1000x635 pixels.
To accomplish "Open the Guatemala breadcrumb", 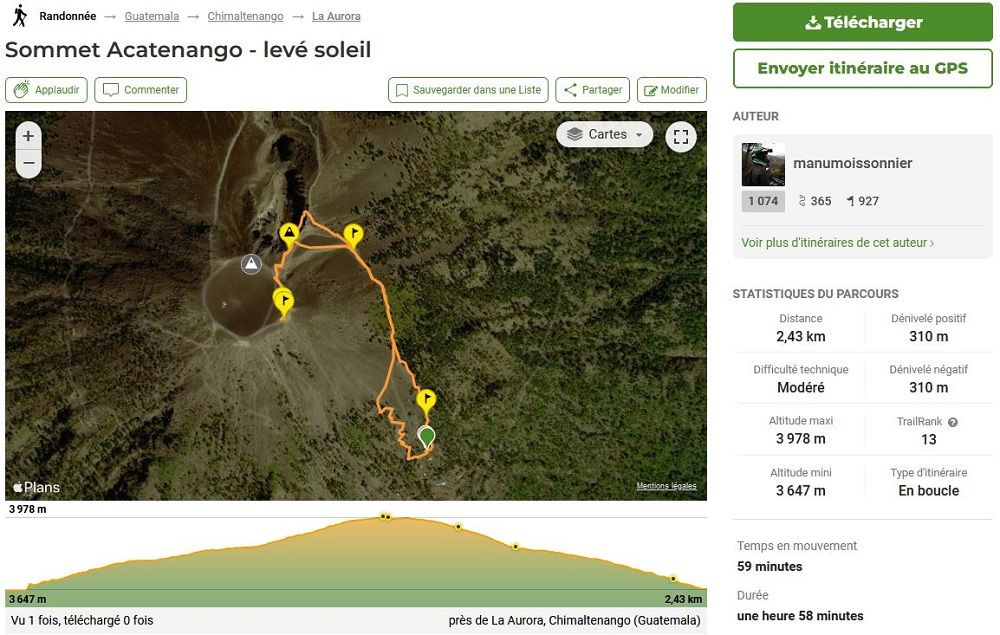I will [152, 17].
